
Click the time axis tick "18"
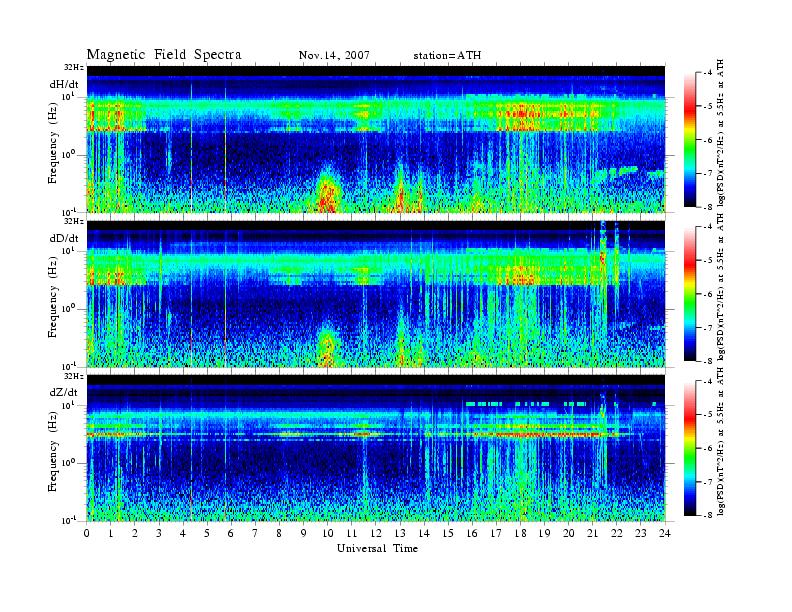(520, 533)
